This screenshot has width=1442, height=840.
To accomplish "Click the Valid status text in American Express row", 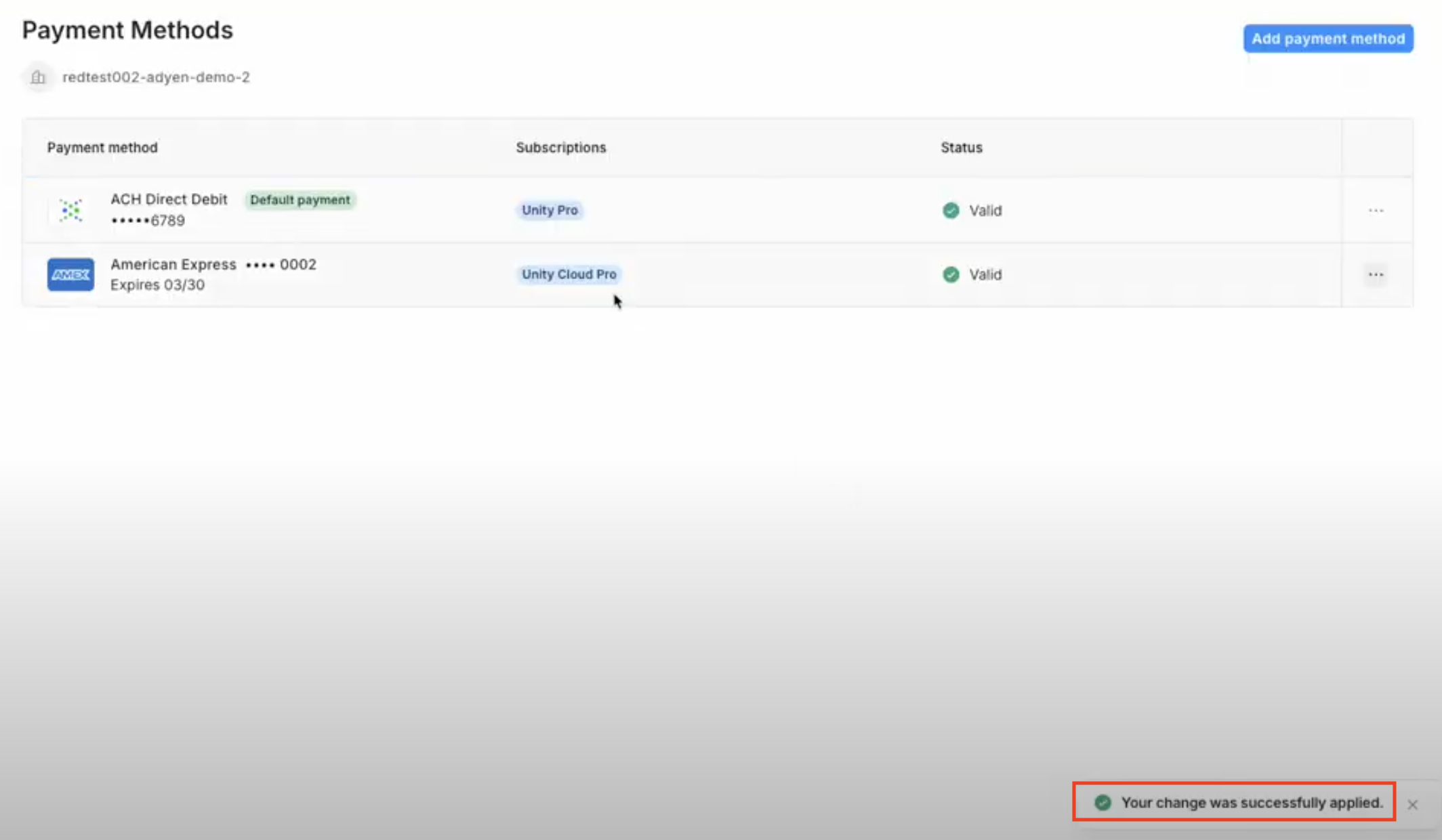I will [x=985, y=274].
